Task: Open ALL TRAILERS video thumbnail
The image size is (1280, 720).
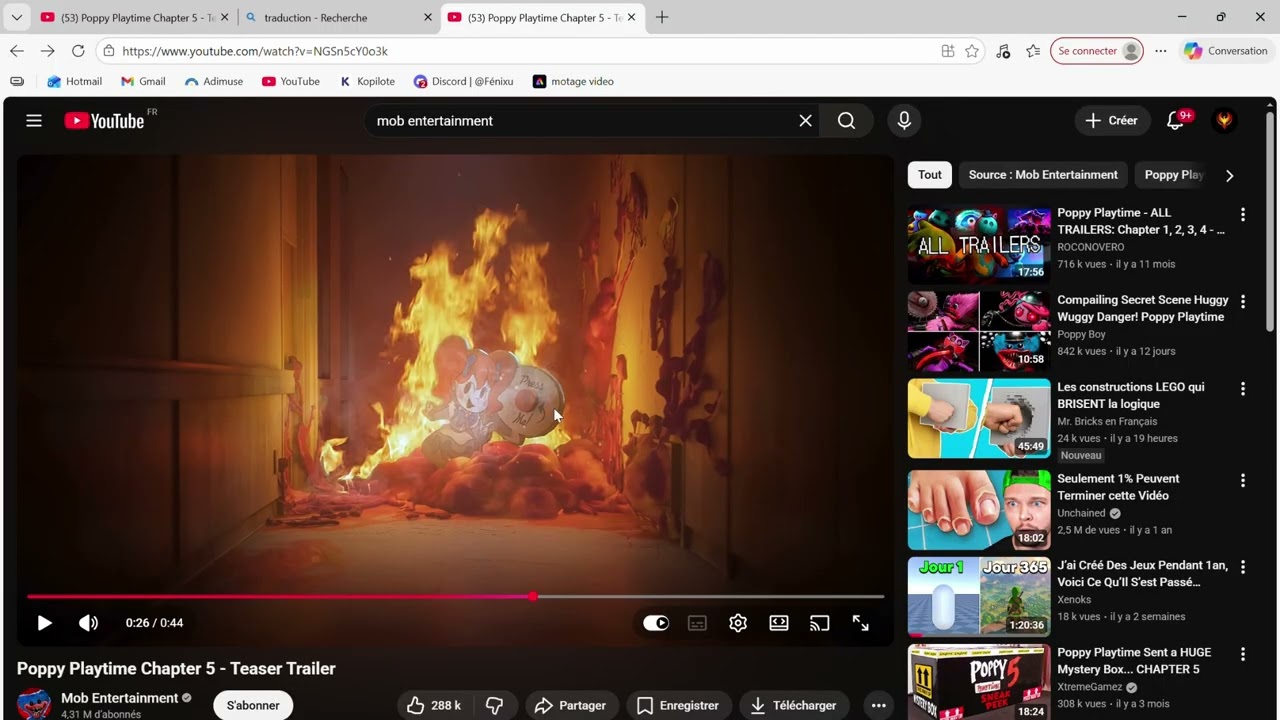Action: pos(979,244)
